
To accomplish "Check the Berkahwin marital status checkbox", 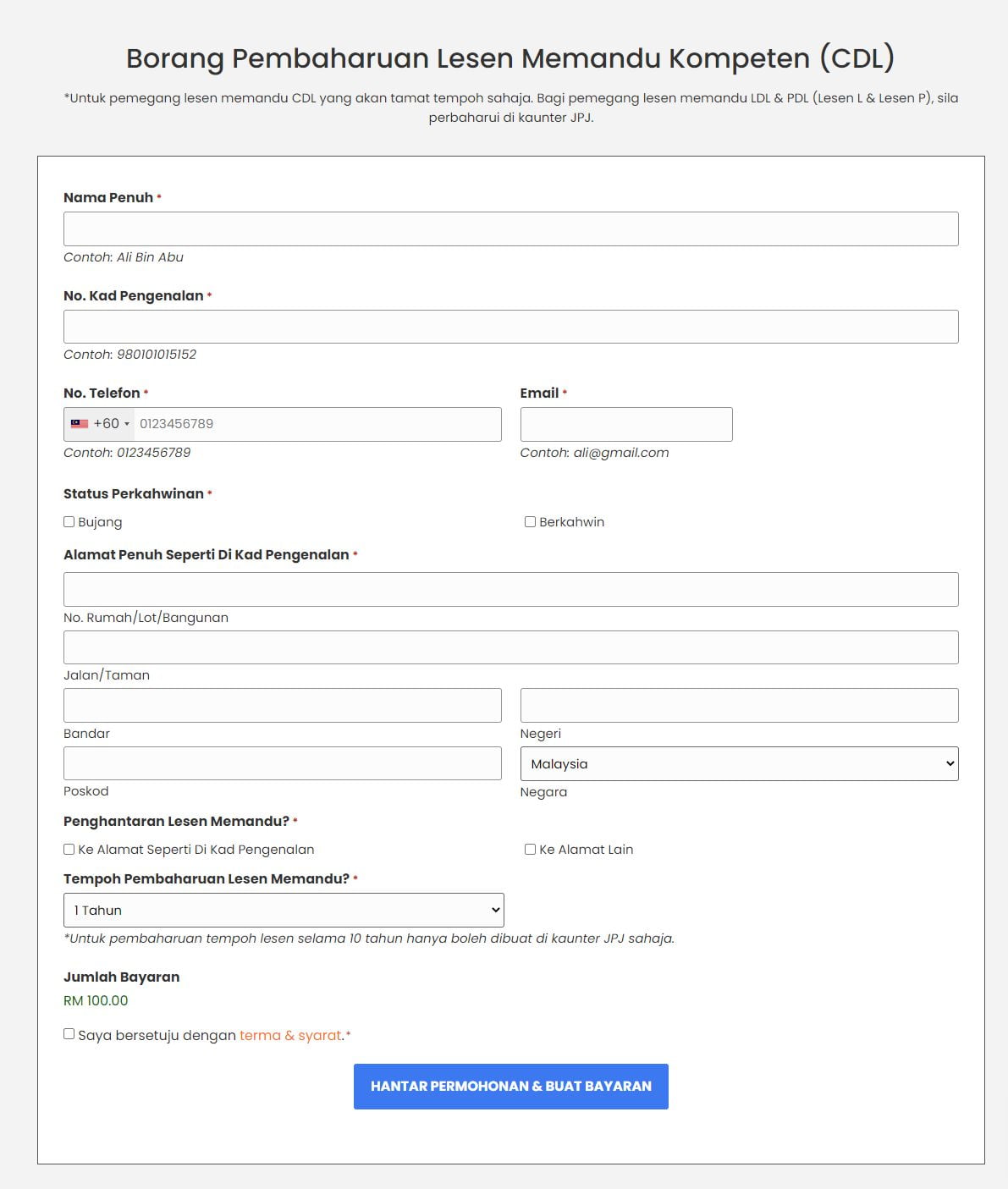I will tap(530, 521).
